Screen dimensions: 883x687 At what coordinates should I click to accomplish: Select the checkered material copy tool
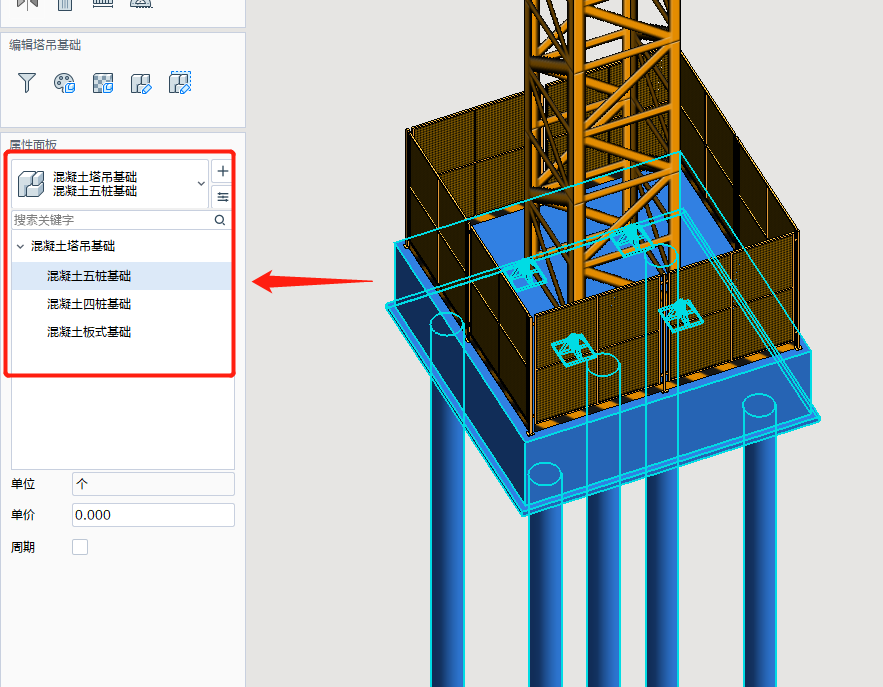103,83
